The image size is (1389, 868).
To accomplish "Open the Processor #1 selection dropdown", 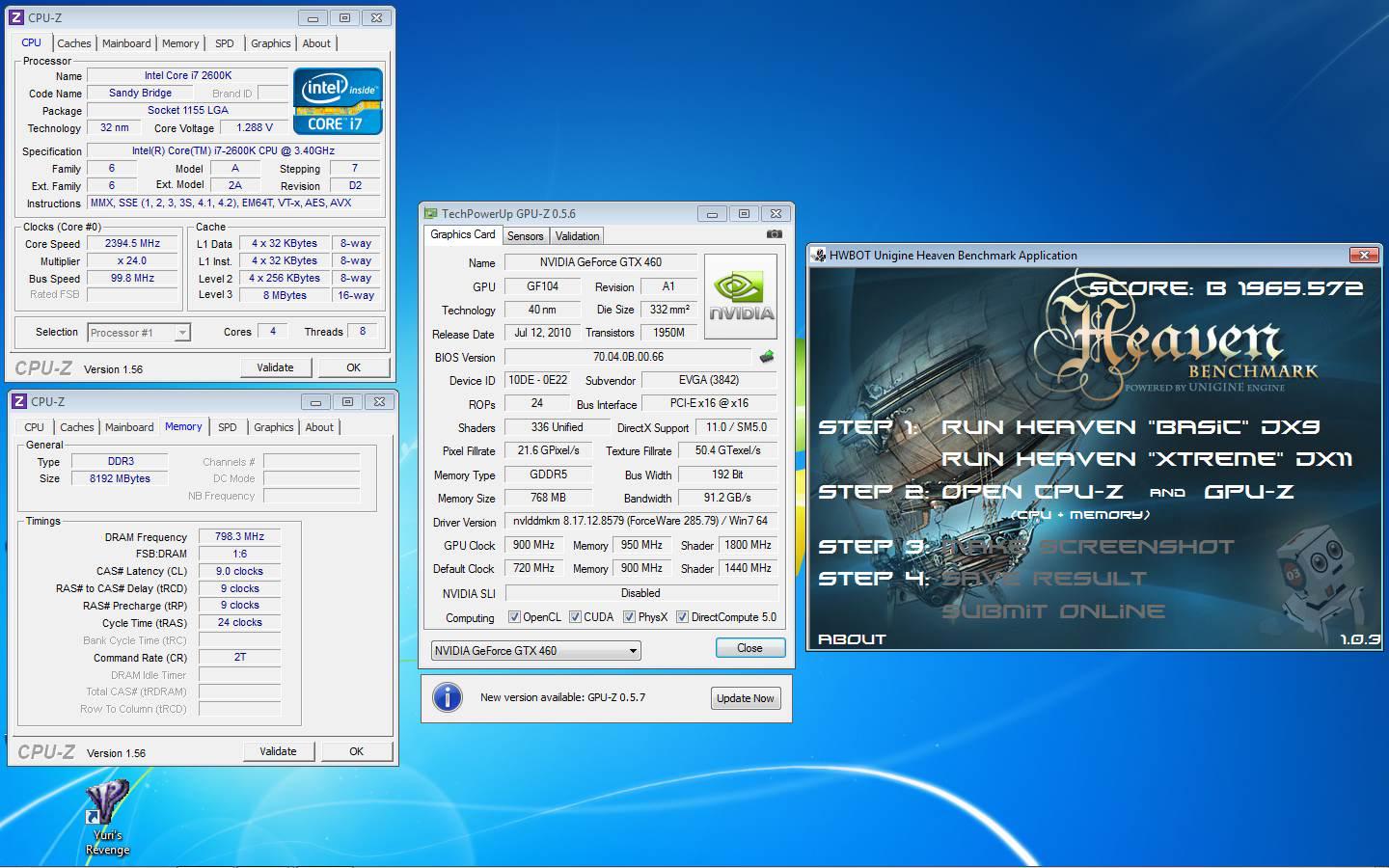I will (x=139, y=333).
